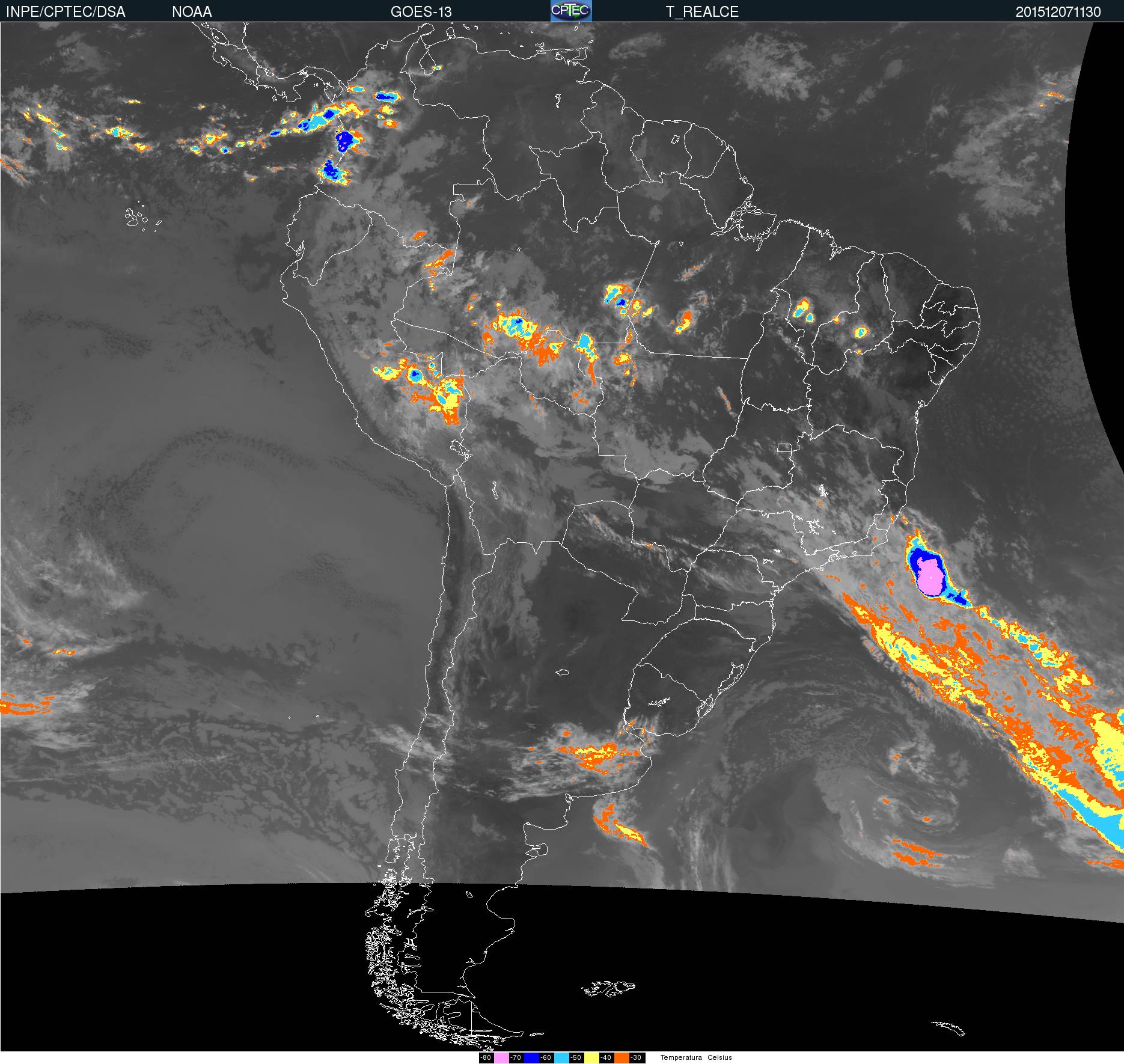Click the NOAA header label
1124x1064 pixels.
click(192, 12)
